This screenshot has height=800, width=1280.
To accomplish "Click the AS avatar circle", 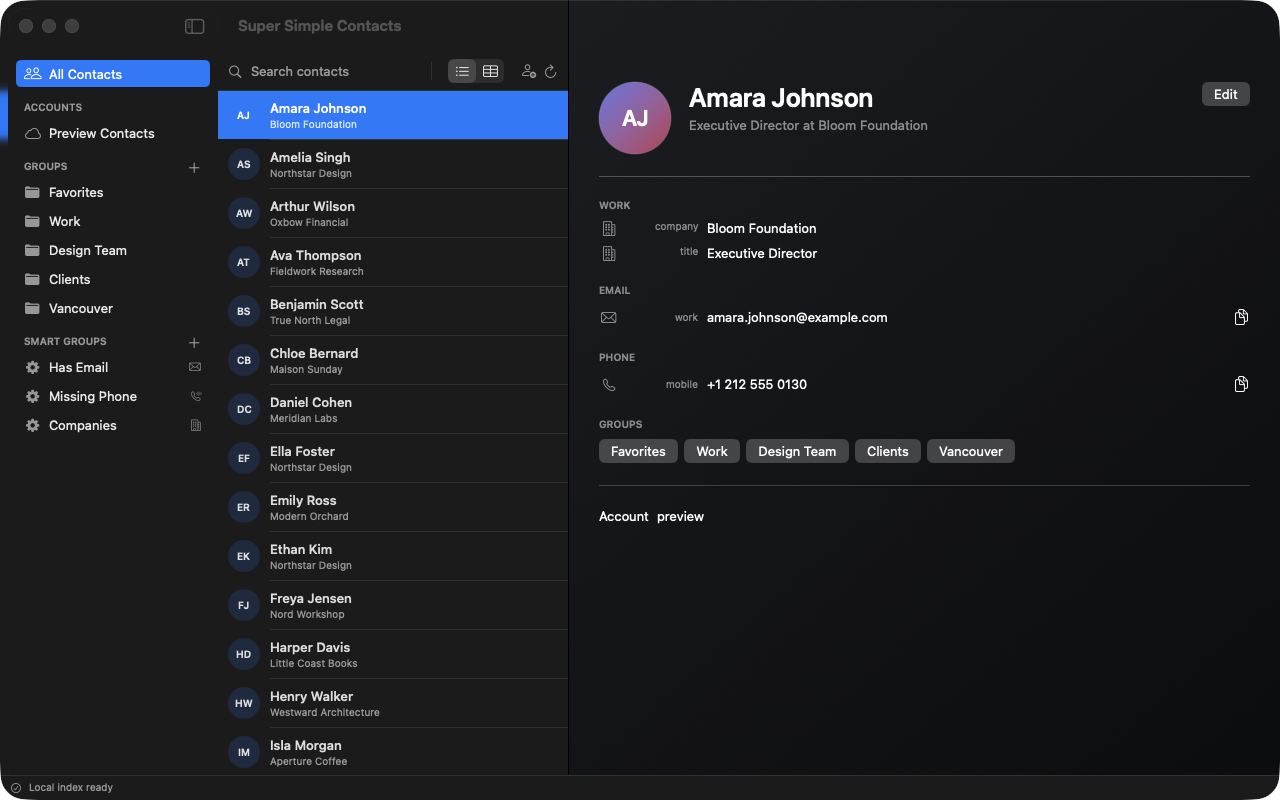I will point(244,164).
